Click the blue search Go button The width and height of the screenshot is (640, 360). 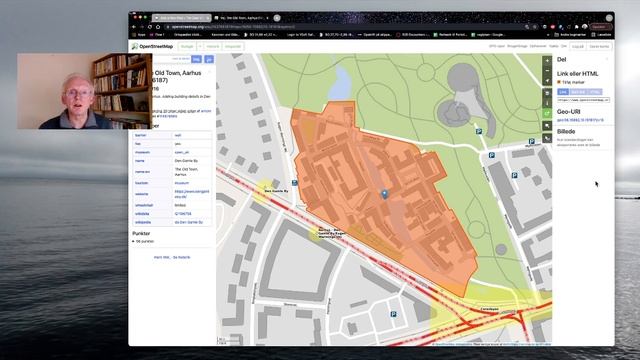pyautogui.click(x=196, y=59)
